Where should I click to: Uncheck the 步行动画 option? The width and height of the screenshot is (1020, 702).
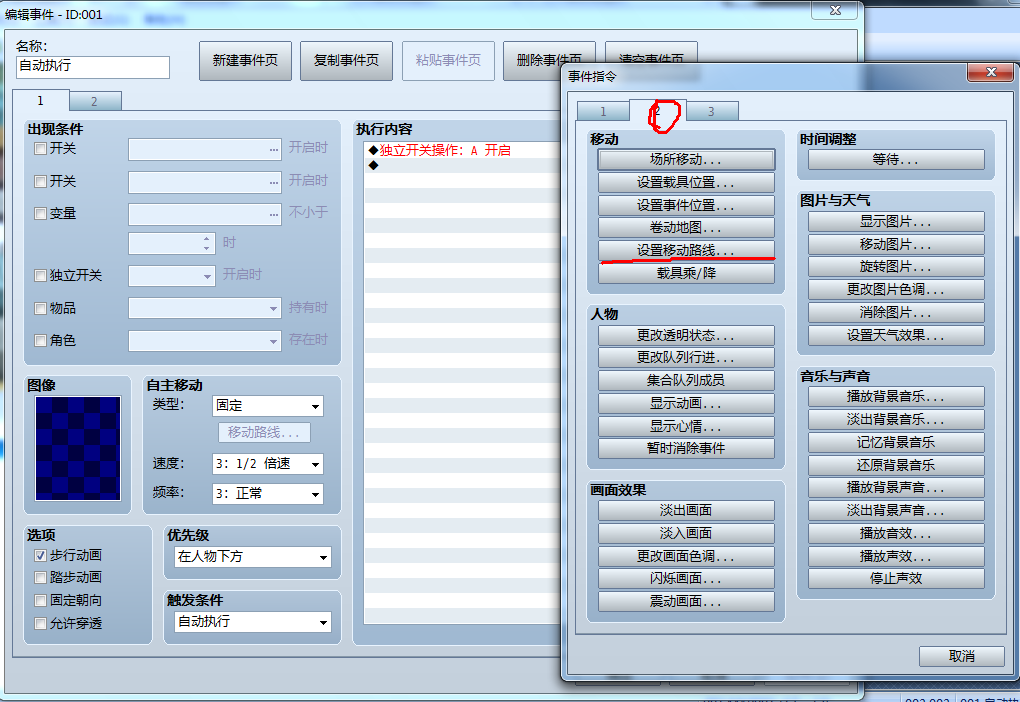[40, 556]
